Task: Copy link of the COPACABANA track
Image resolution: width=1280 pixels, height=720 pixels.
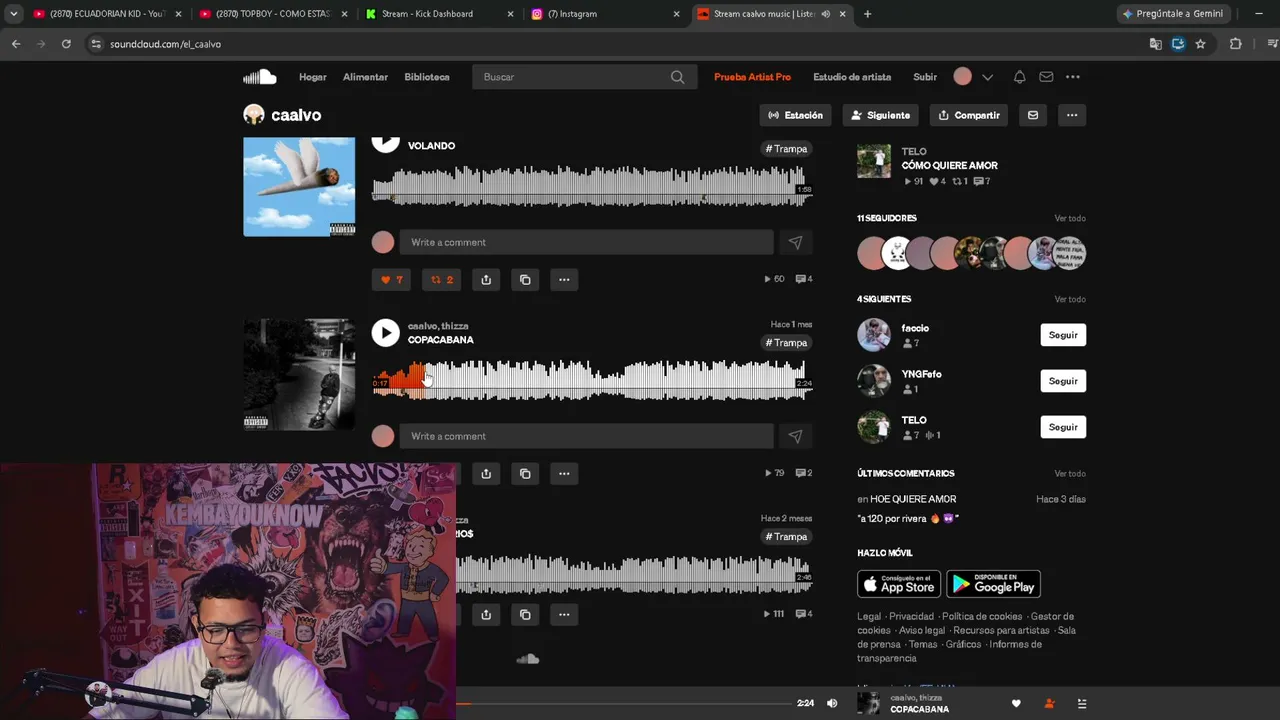Action: (525, 473)
